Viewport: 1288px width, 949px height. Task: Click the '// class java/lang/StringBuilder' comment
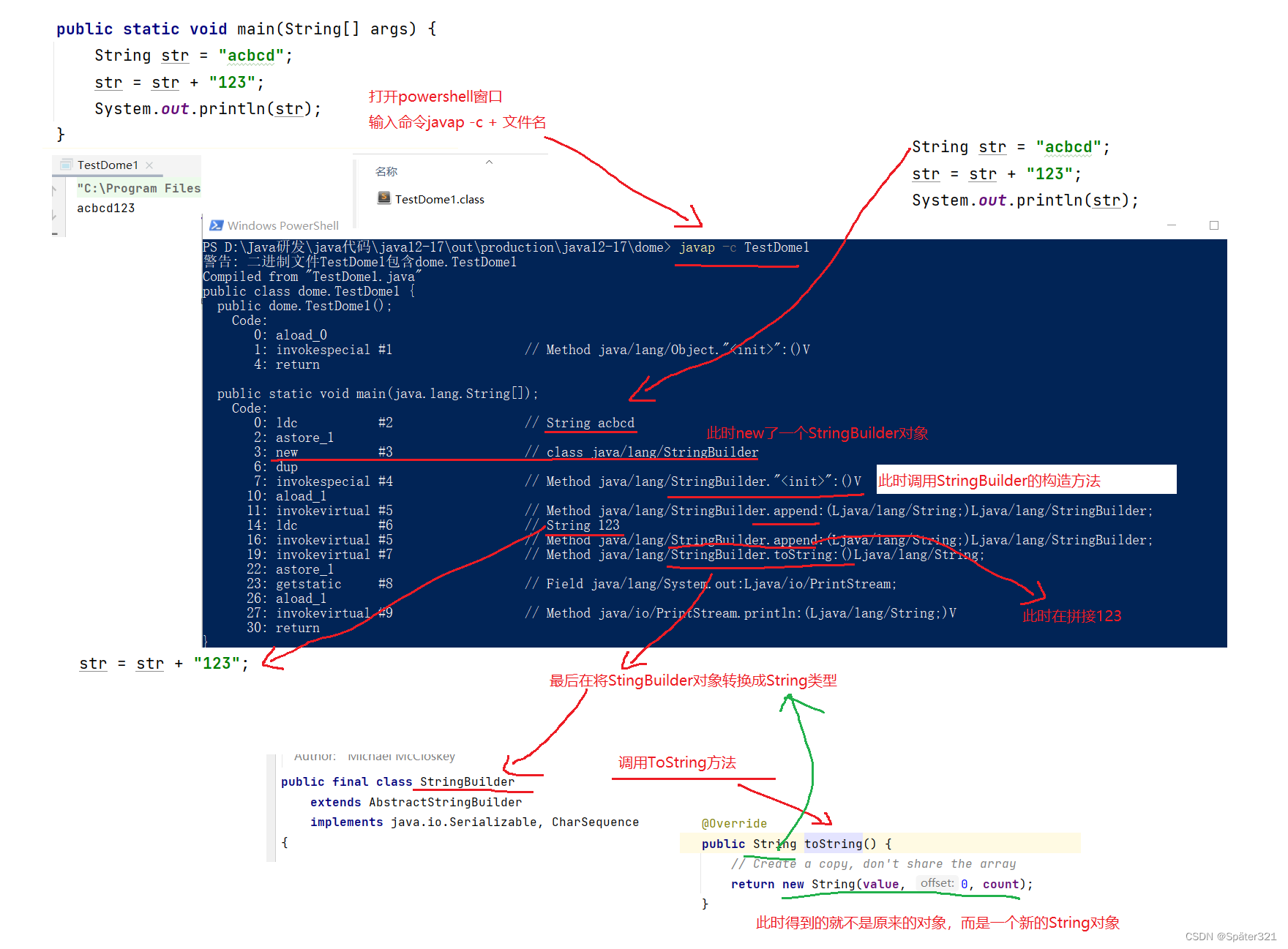point(641,452)
